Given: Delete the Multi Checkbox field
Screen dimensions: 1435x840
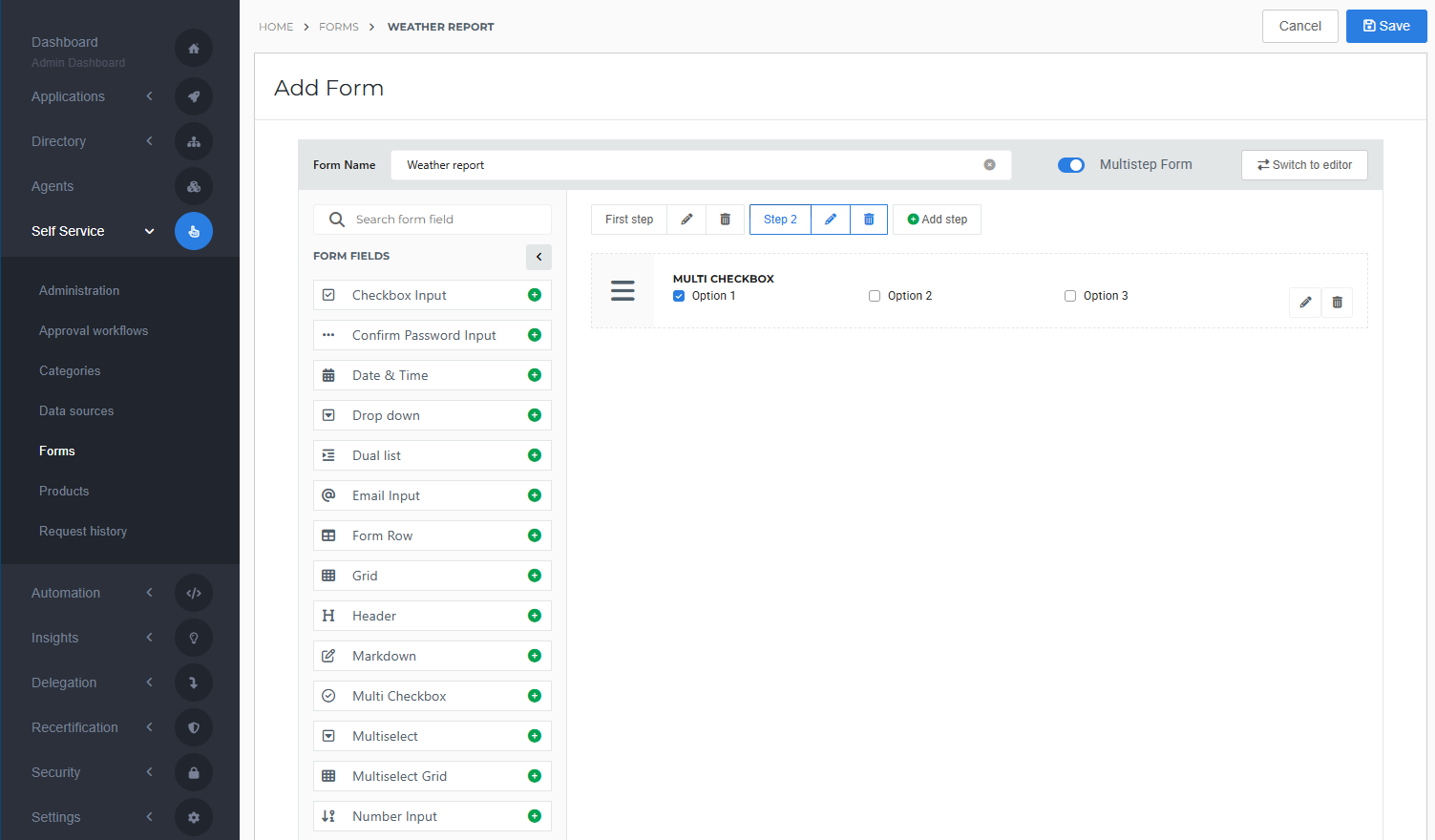Looking at the screenshot, I should (1337, 303).
